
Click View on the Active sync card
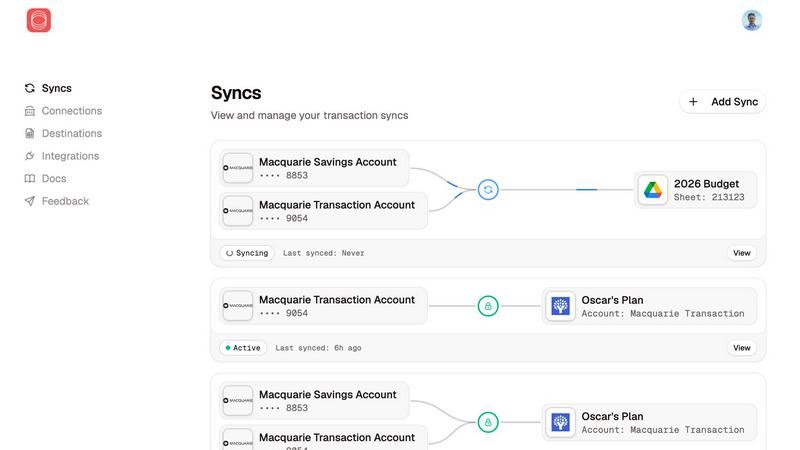[741, 348]
